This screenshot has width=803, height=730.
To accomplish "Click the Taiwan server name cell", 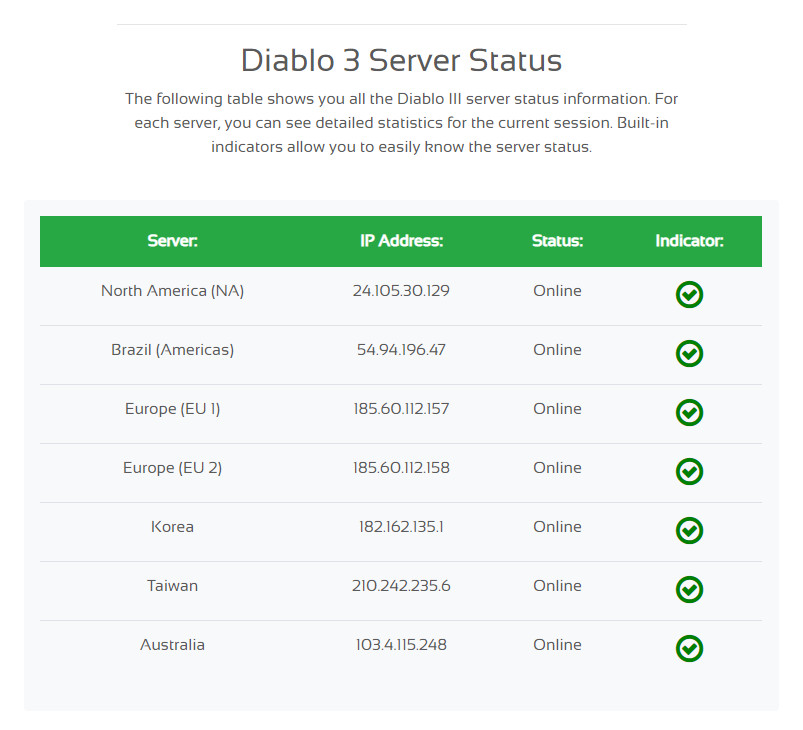I will pyautogui.click(x=173, y=586).
